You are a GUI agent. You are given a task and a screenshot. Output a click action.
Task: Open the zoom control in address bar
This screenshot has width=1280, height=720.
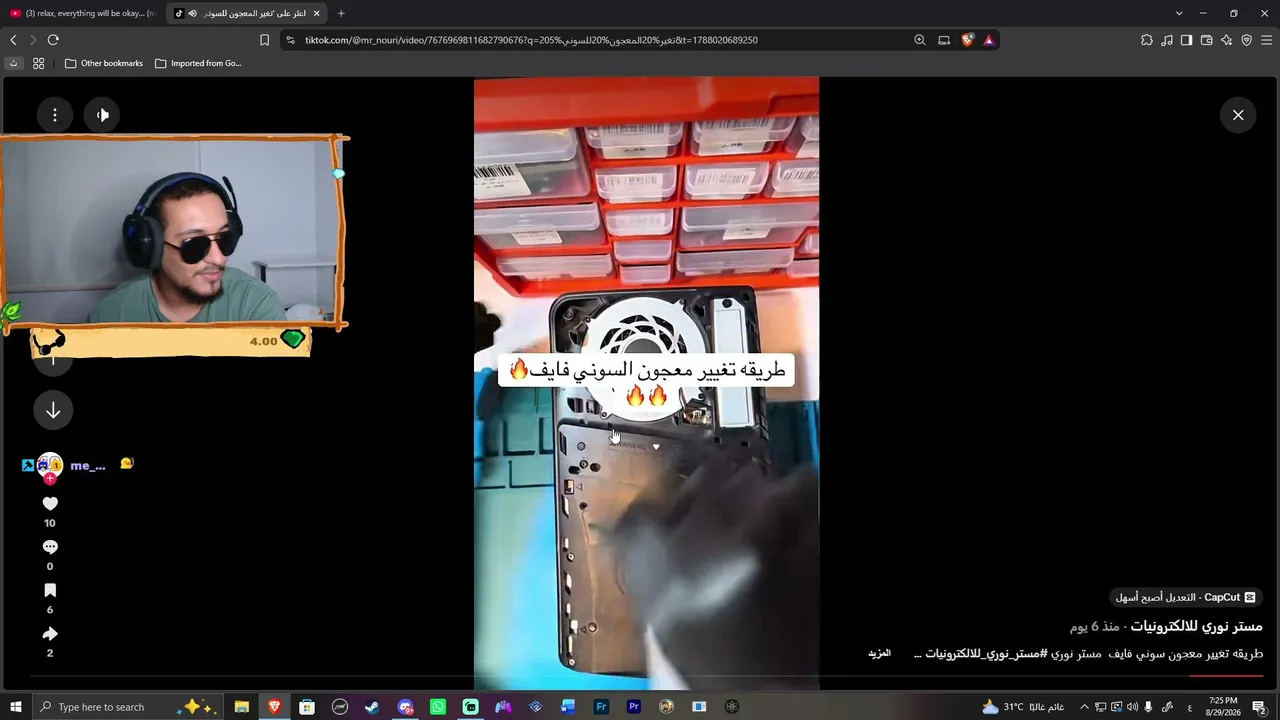coord(919,40)
